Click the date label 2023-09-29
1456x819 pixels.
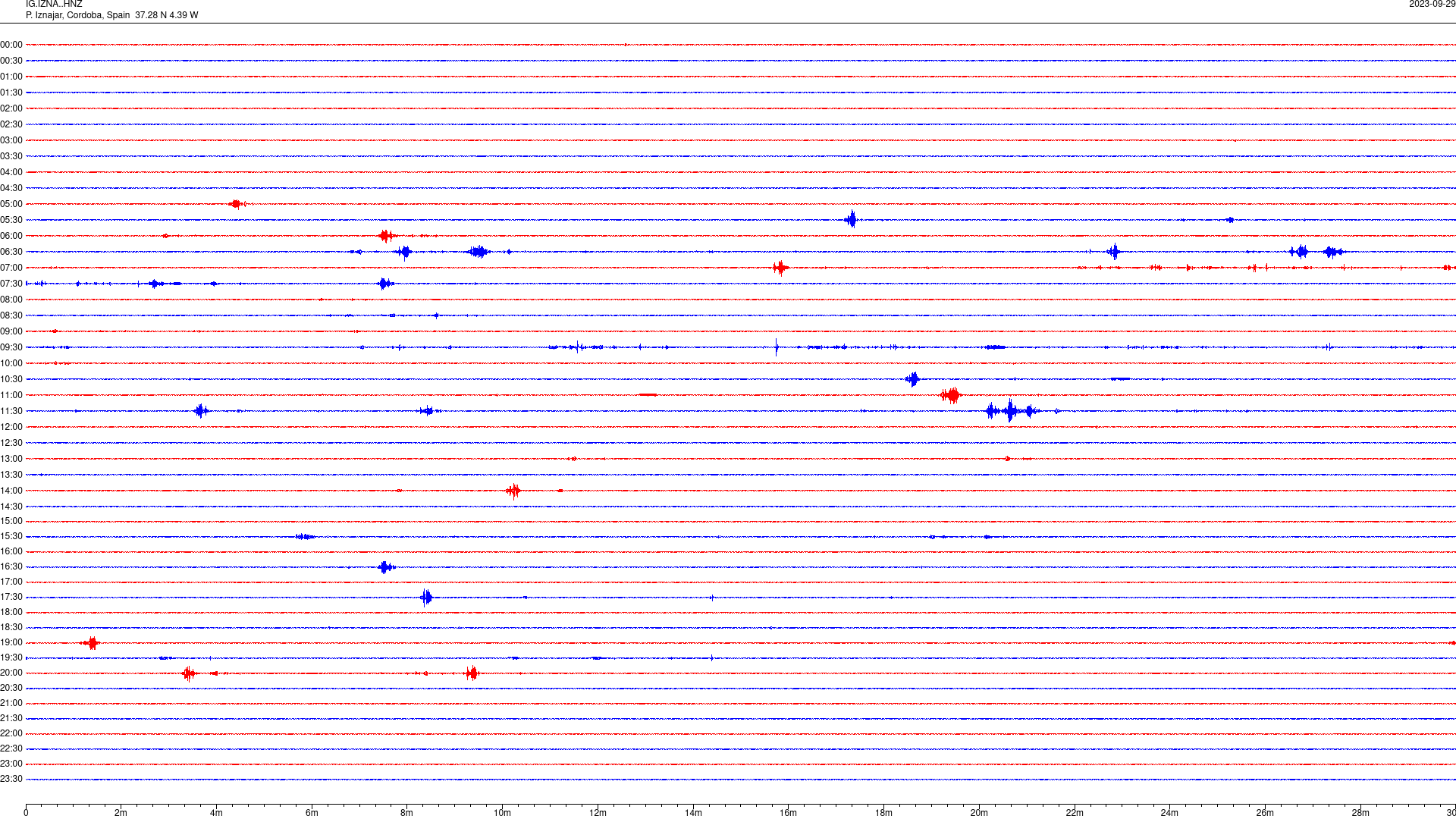[x=1432, y=5]
